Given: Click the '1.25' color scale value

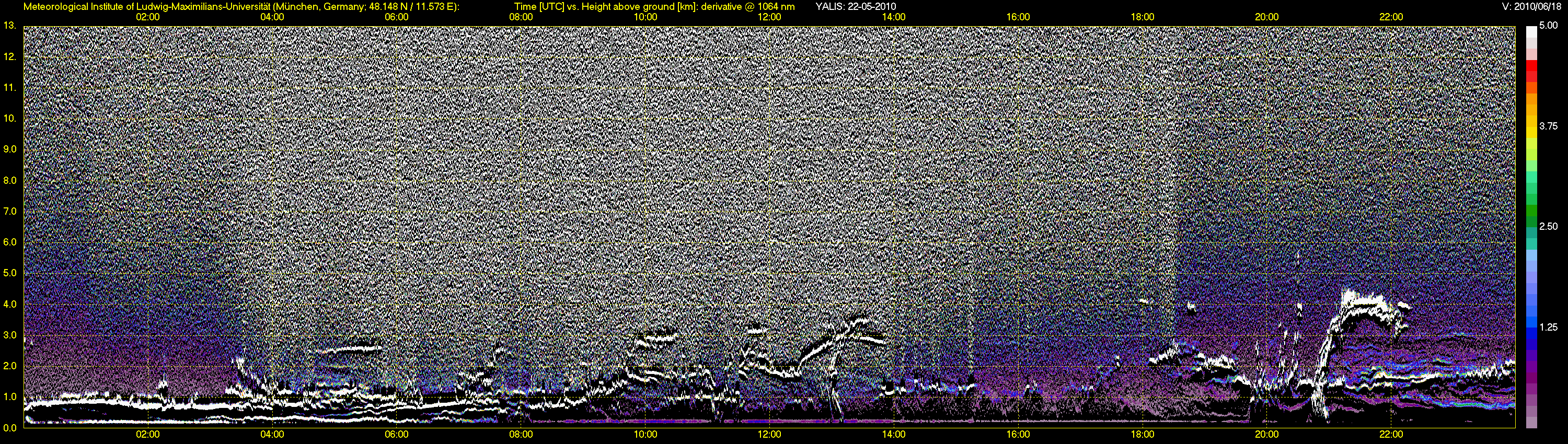Looking at the screenshot, I should [x=1549, y=327].
